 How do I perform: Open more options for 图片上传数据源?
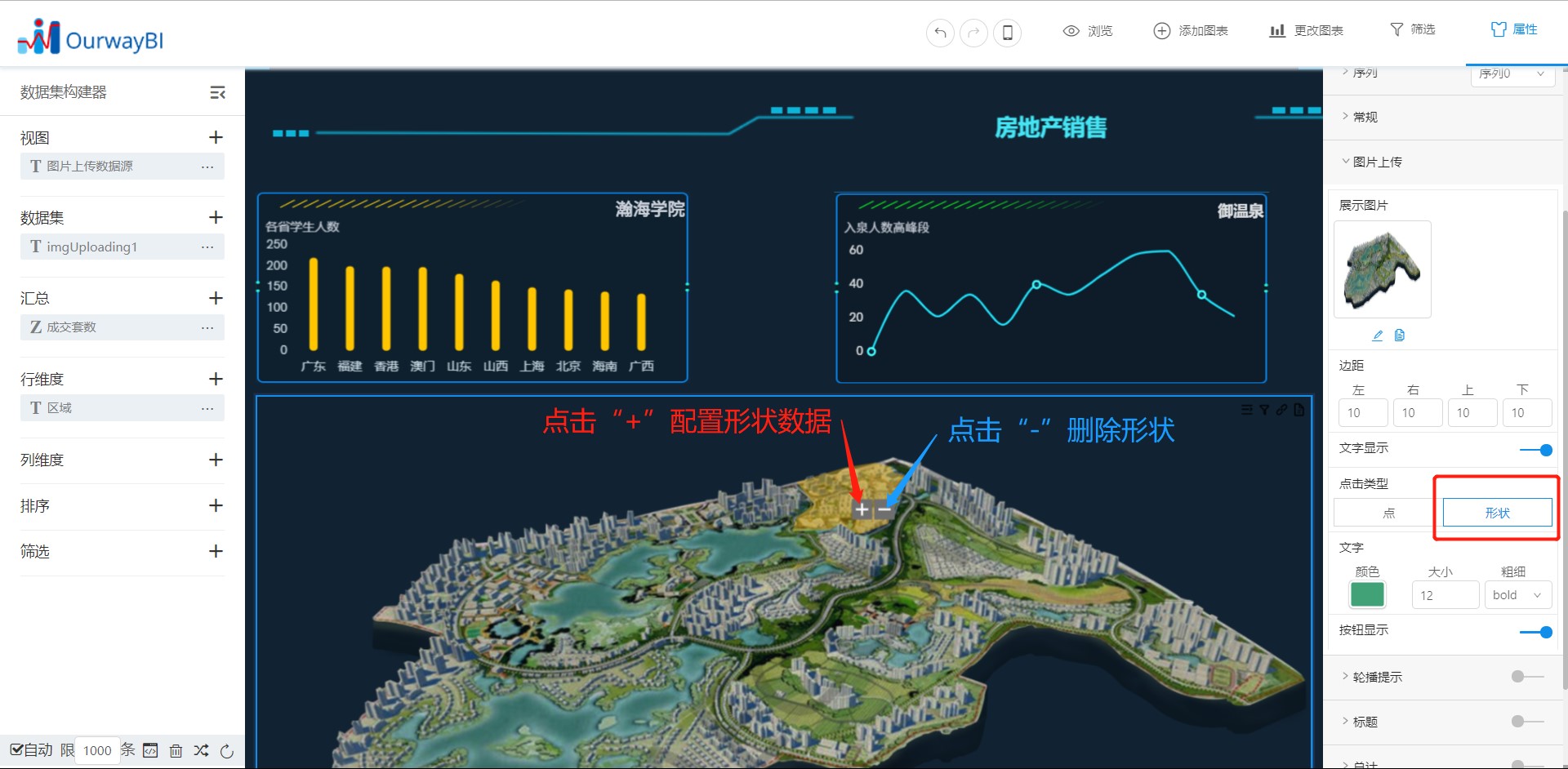(207, 167)
